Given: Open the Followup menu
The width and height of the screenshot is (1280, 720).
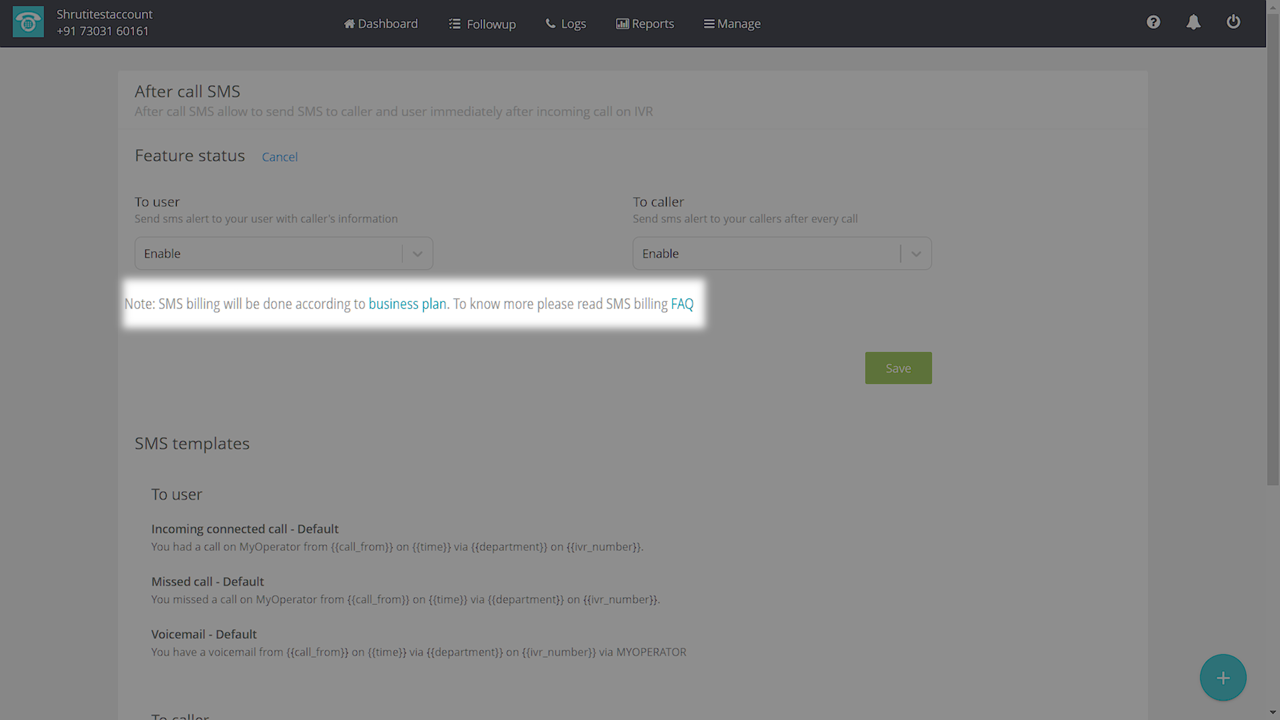Looking at the screenshot, I should click(x=482, y=23).
